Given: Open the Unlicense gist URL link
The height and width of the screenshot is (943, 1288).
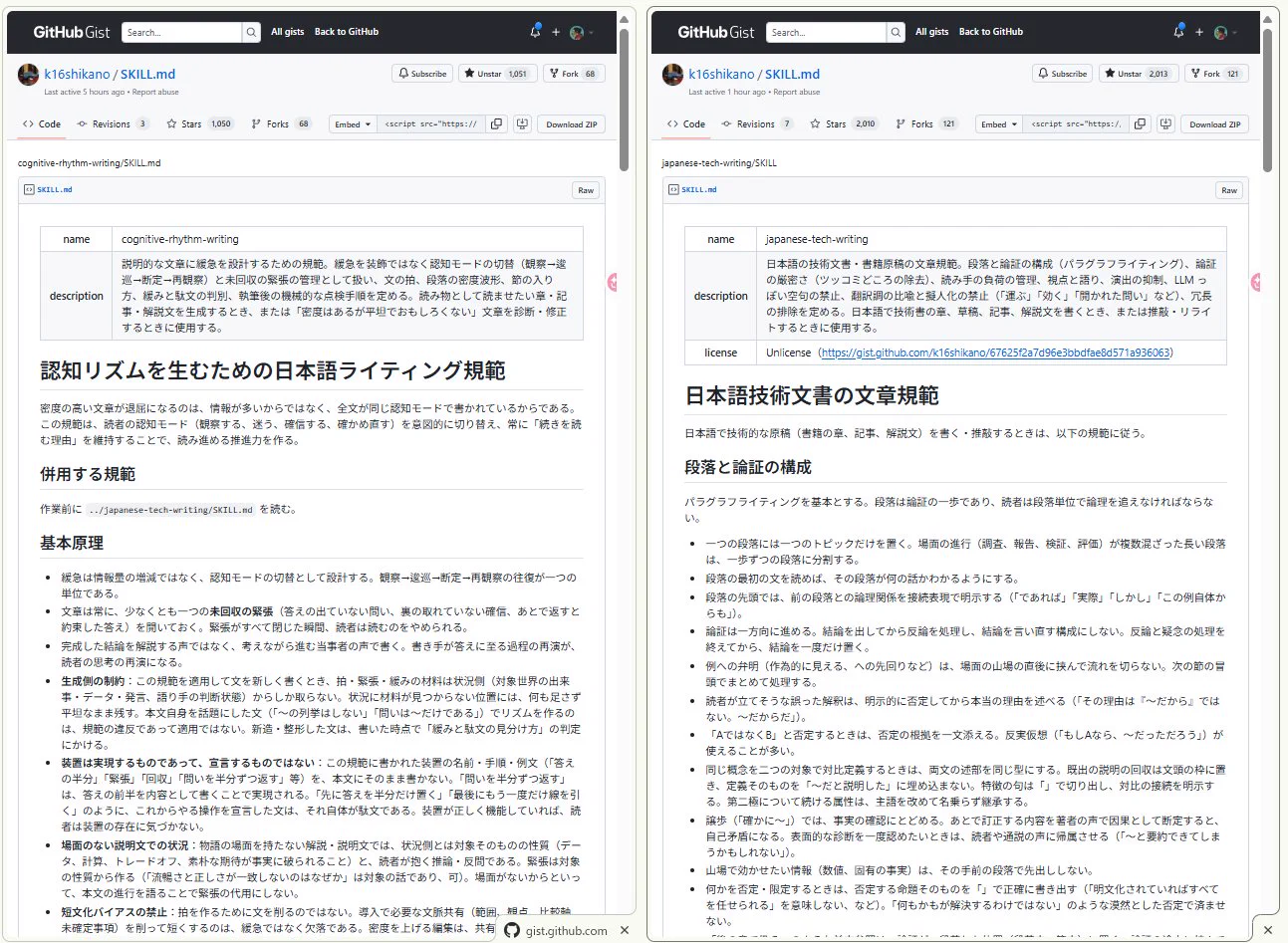Looking at the screenshot, I should point(996,353).
